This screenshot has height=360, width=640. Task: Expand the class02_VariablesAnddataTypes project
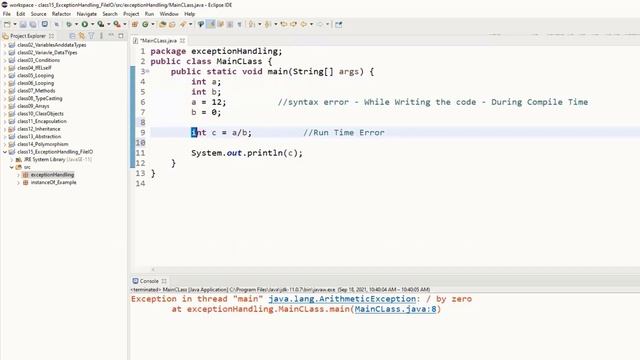point(5,45)
